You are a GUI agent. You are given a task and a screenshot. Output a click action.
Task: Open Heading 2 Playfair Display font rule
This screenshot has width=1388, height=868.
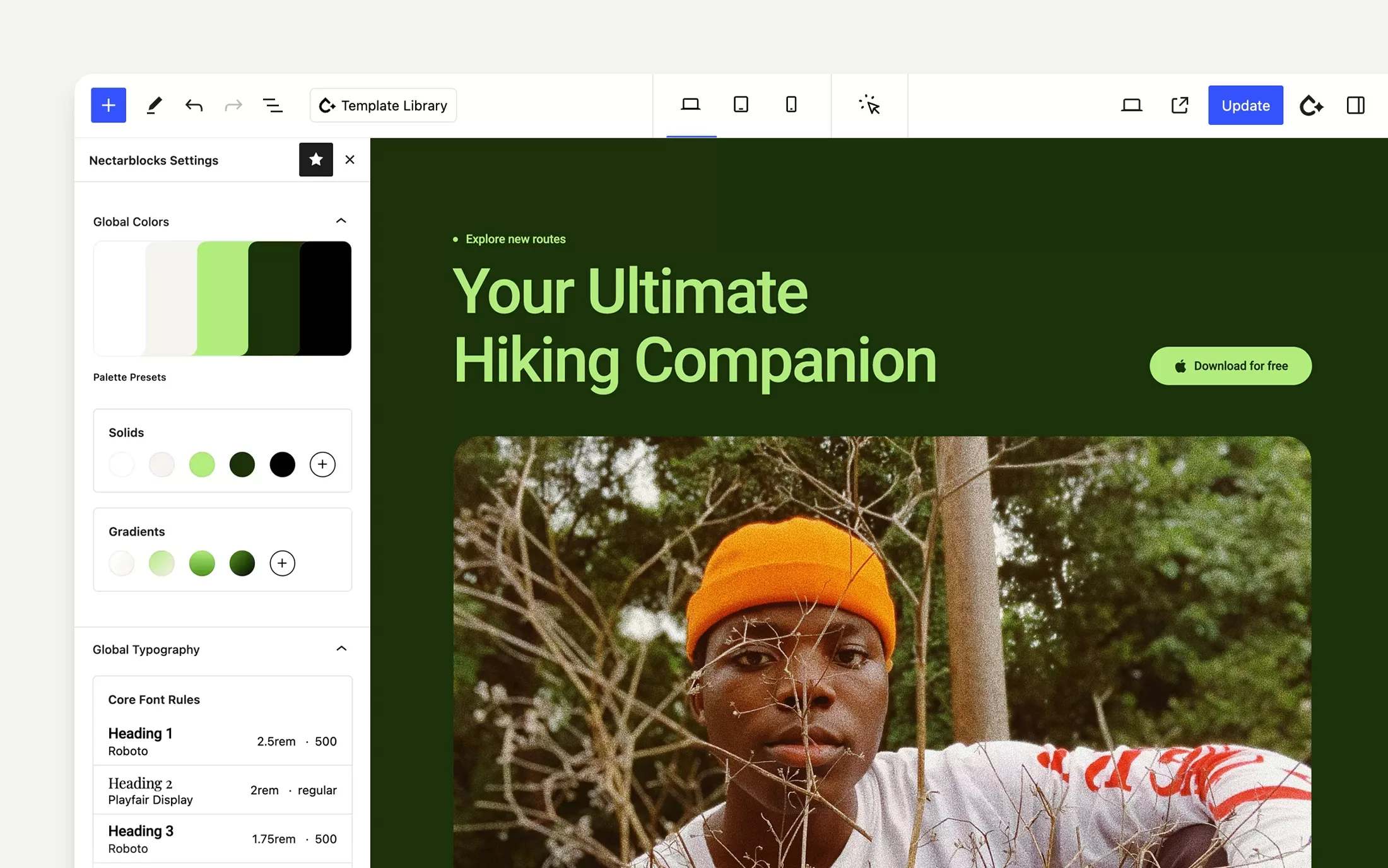223,790
